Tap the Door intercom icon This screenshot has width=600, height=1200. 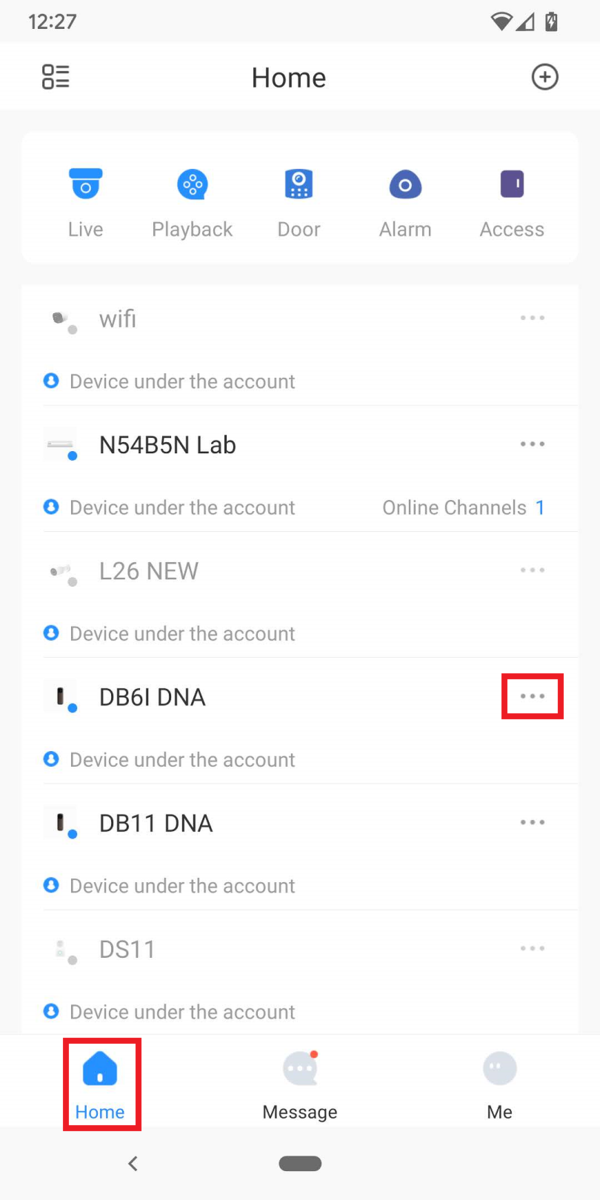click(x=298, y=186)
